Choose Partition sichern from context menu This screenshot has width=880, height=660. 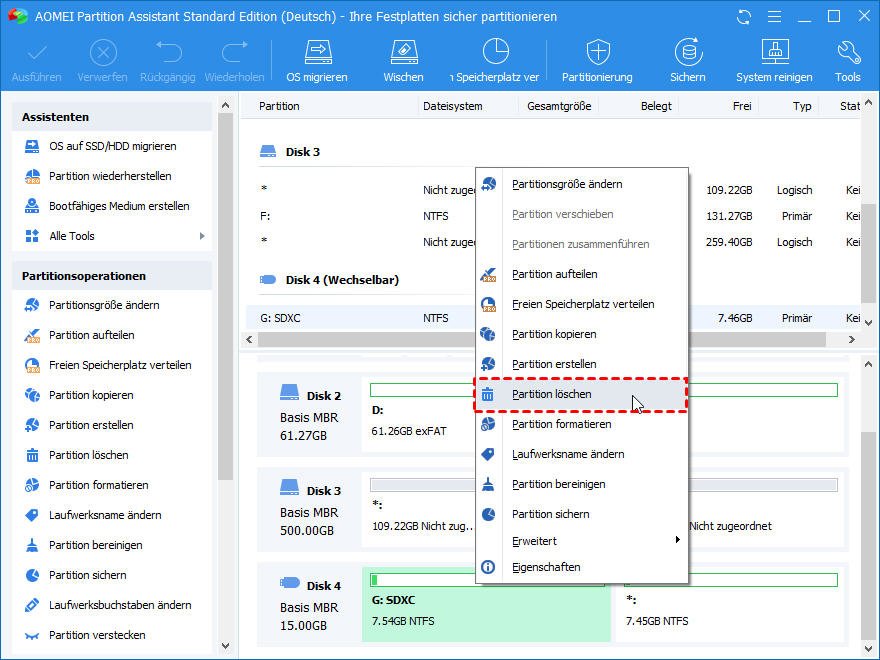tap(581, 514)
